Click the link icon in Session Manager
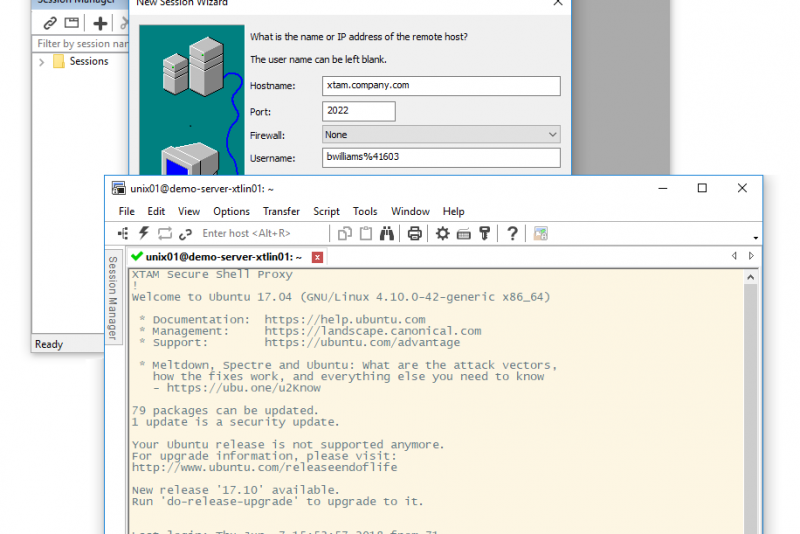The width and height of the screenshot is (800, 534). tap(49, 23)
